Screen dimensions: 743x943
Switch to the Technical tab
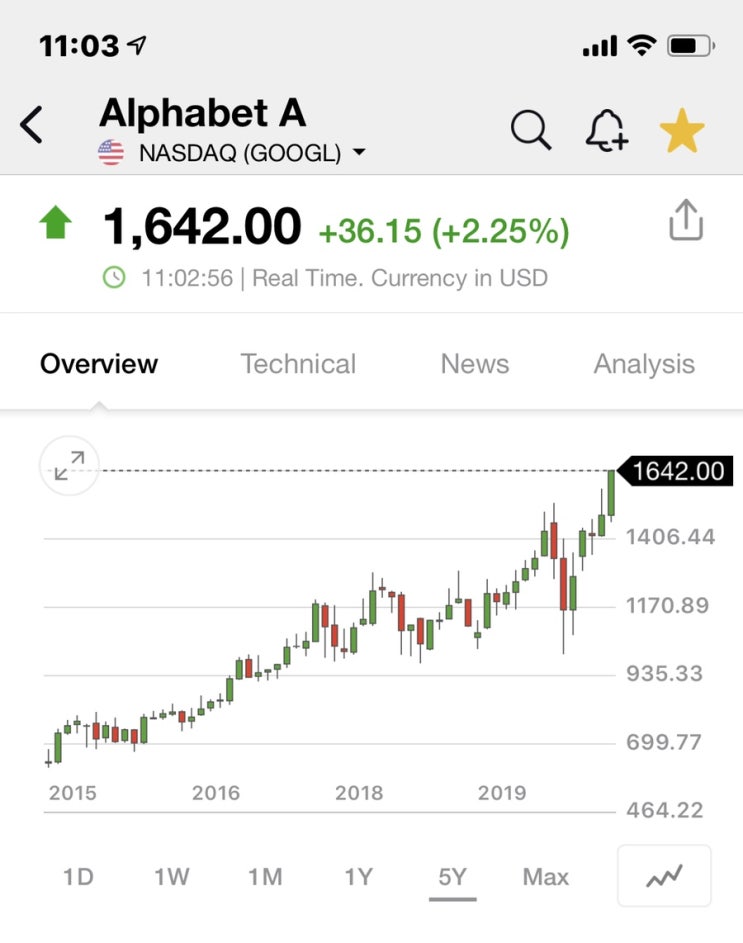point(298,364)
